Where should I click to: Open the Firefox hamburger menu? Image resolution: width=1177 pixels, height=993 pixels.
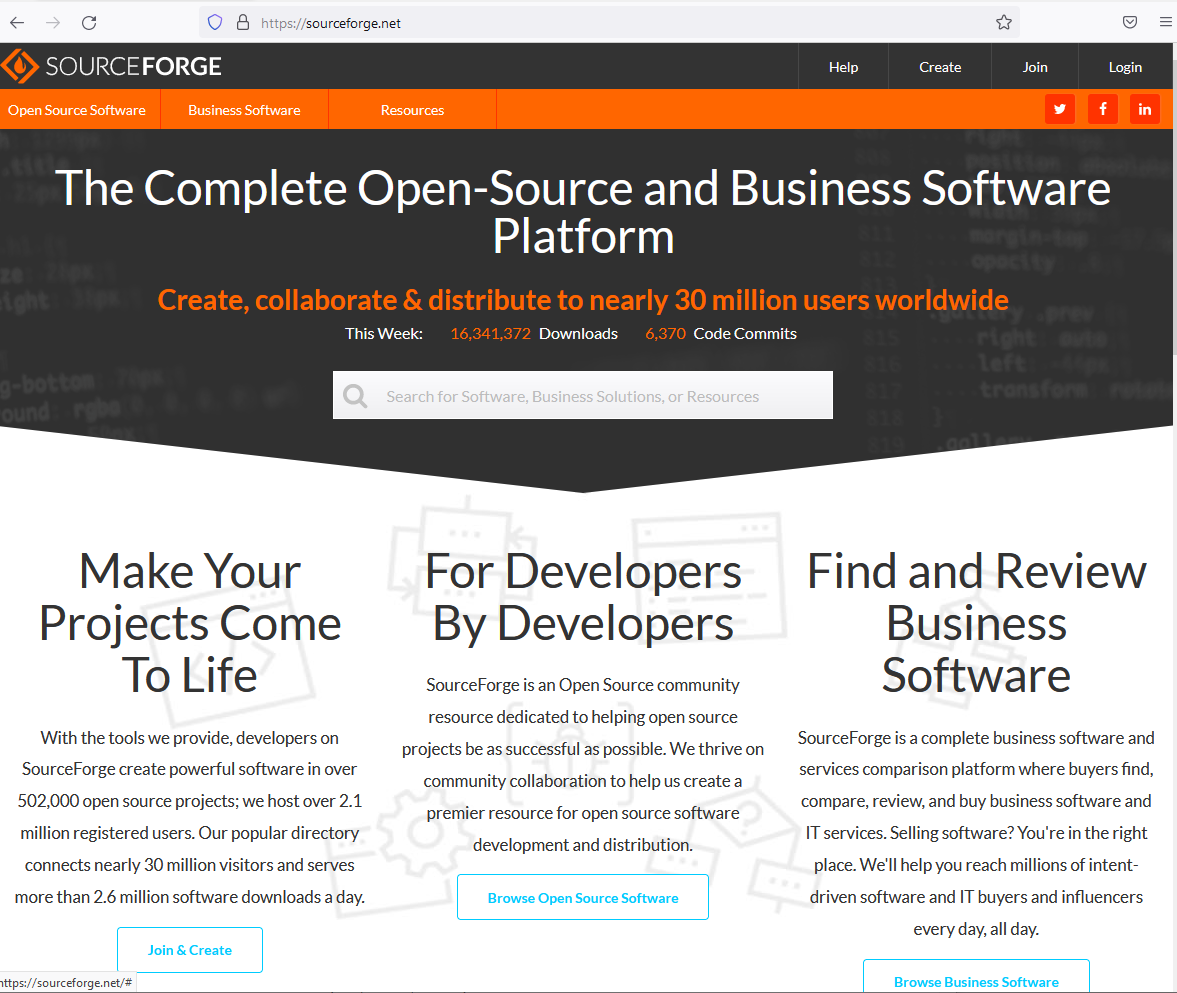coord(1164,21)
